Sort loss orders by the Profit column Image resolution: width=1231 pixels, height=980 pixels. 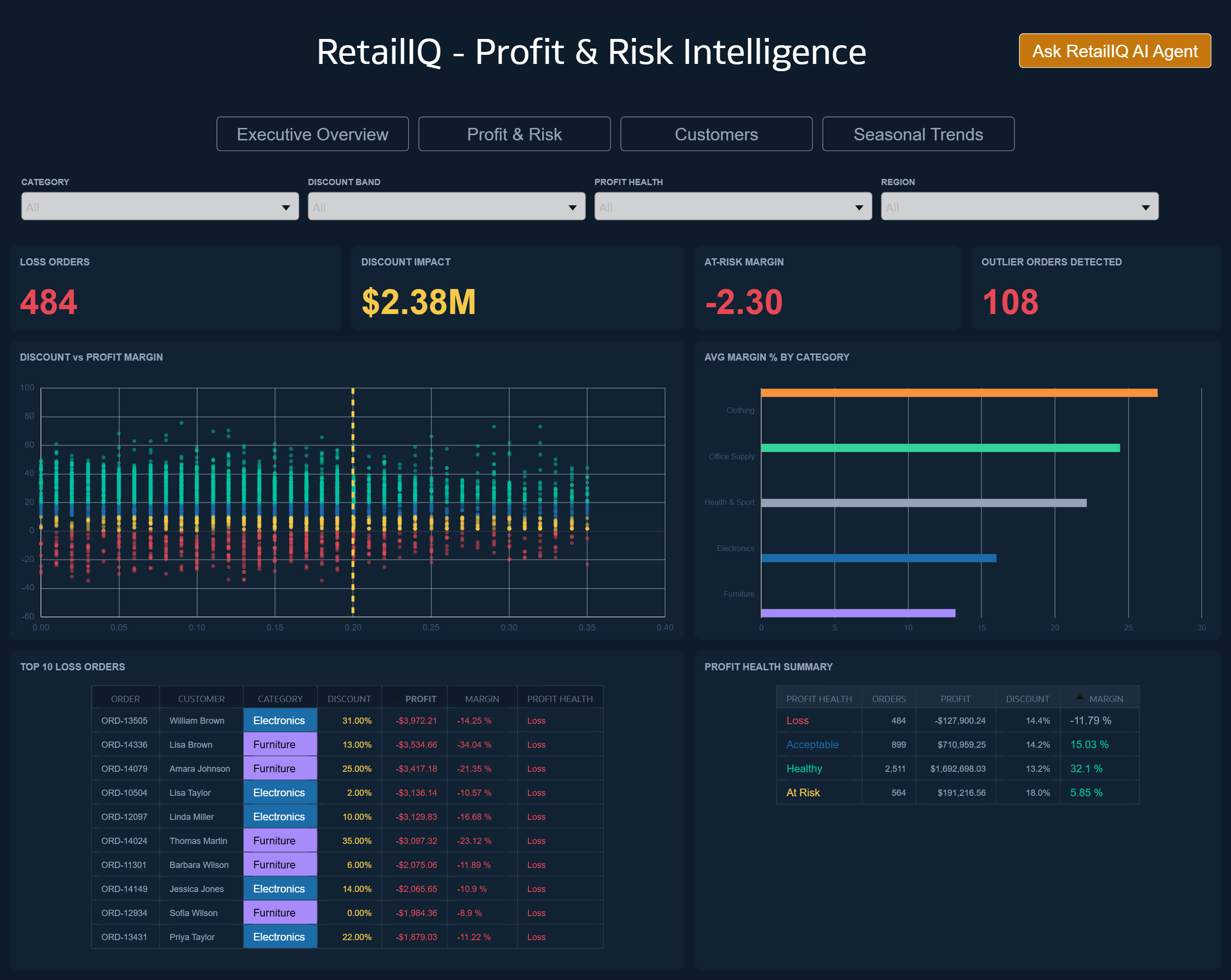click(x=421, y=698)
